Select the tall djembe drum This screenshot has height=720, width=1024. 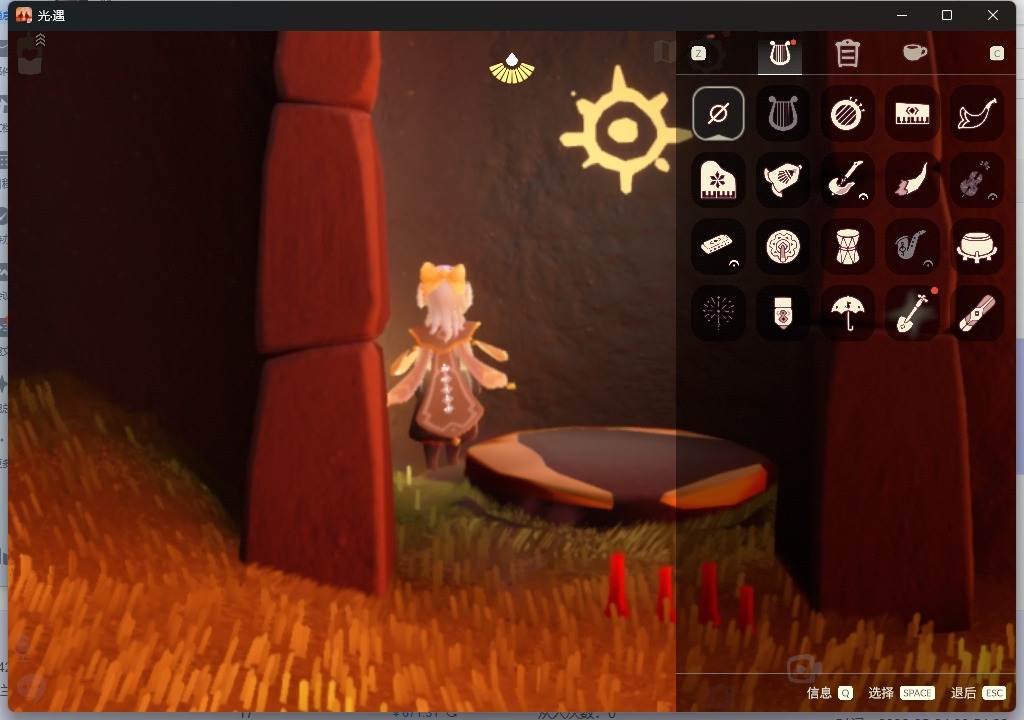pos(847,246)
